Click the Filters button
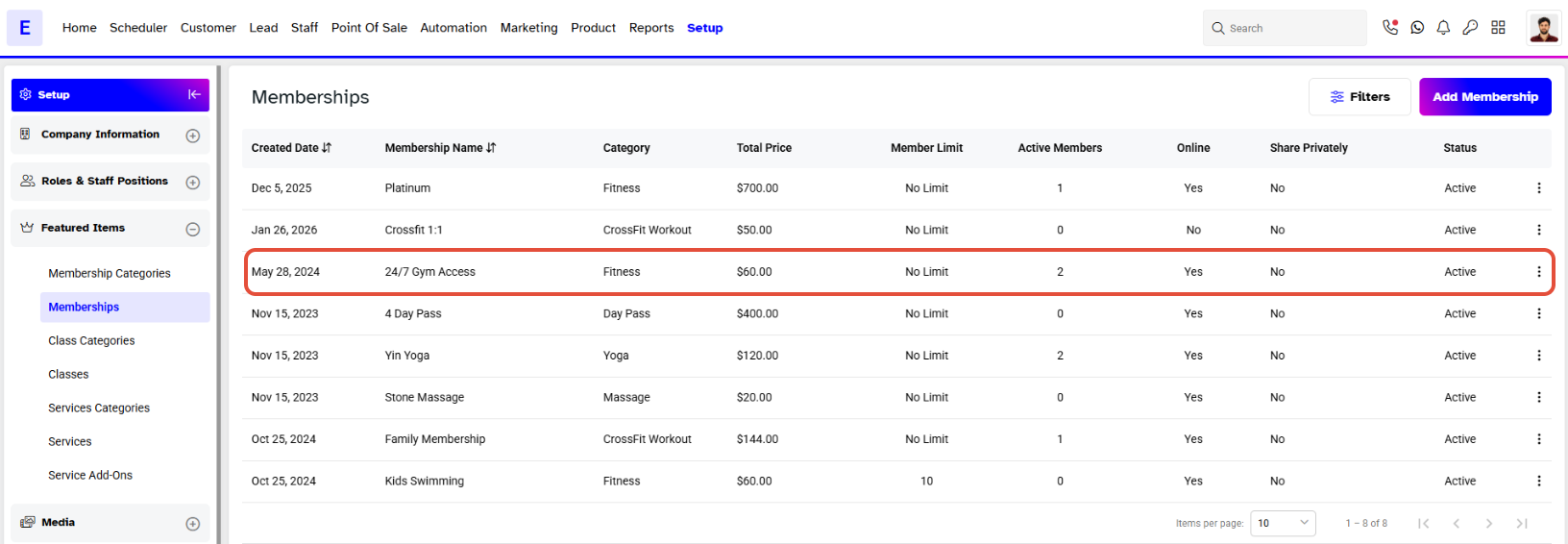1568x544 pixels. pyautogui.click(x=1360, y=97)
